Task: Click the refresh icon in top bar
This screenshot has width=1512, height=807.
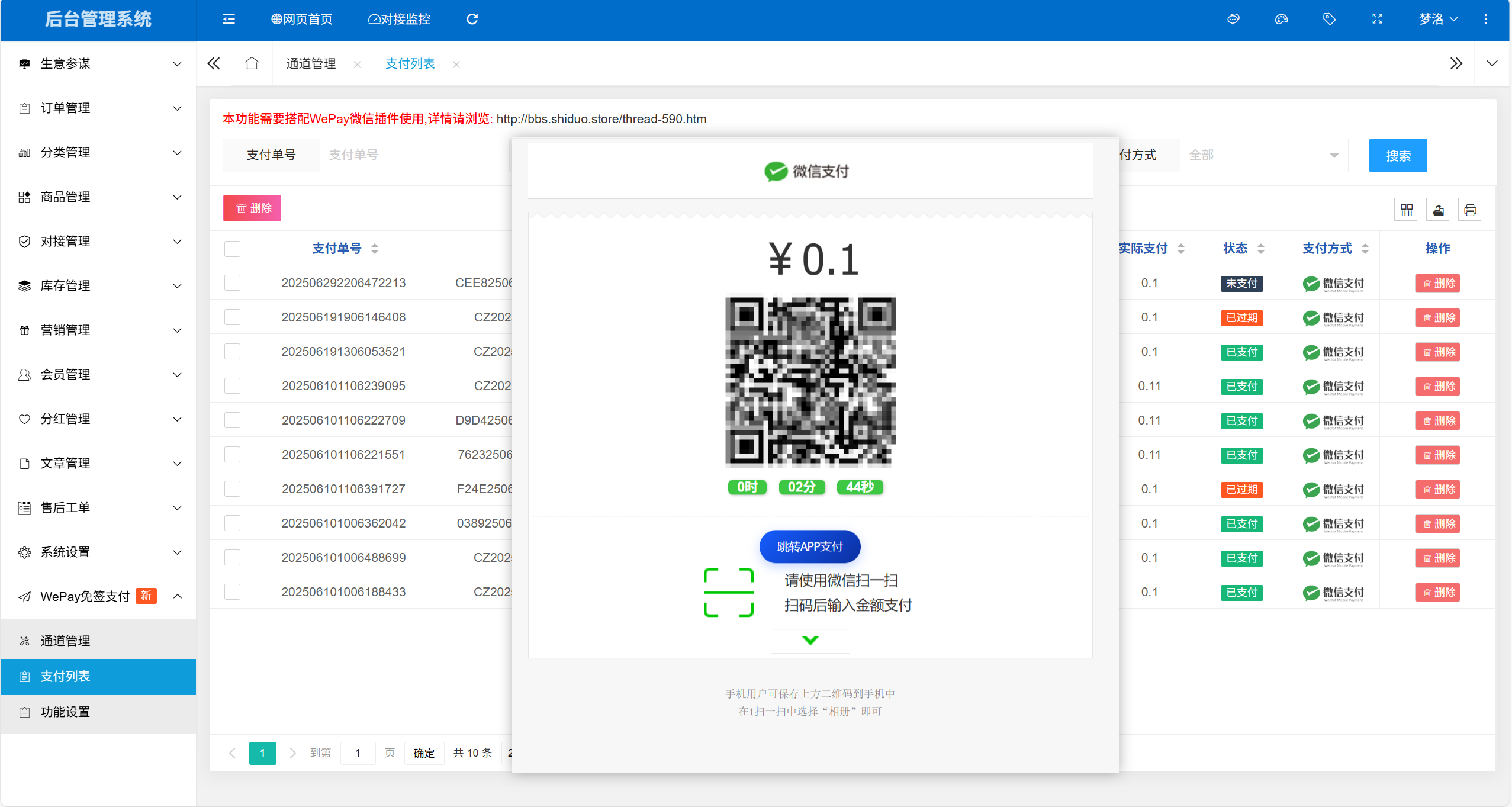Action: point(472,20)
